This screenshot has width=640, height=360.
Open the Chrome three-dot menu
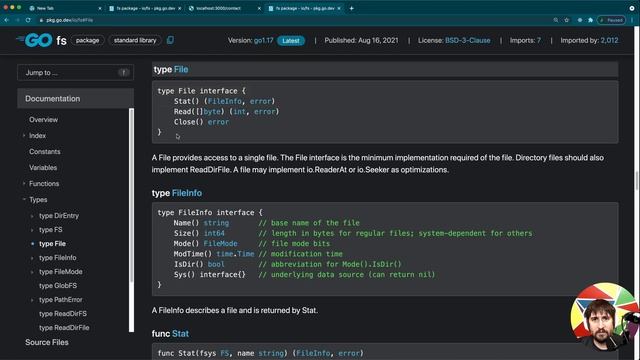pyautogui.click(x=632, y=20)
